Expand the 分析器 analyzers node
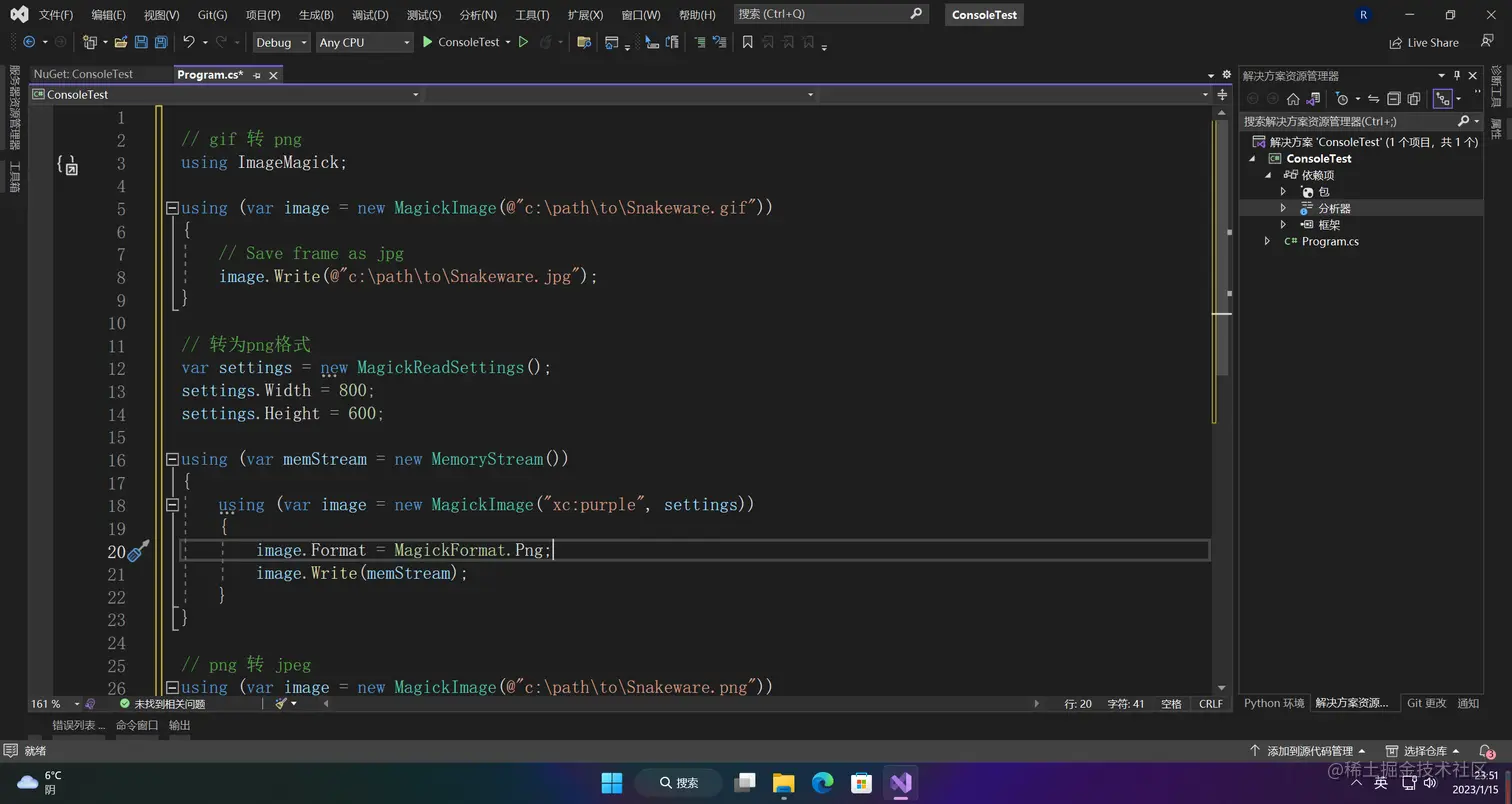Viewport: 1512px width, 804px height. click(x=1283, y=208)
